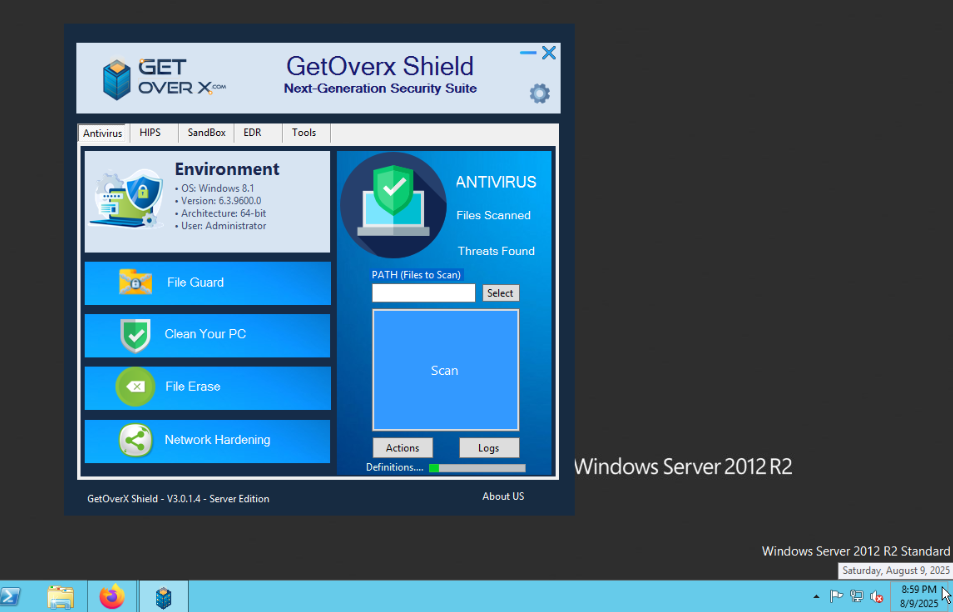Close the GetOverx Shield window
Image resolution: width=953 pixels, height=612 pixels.
coord(549,53)
